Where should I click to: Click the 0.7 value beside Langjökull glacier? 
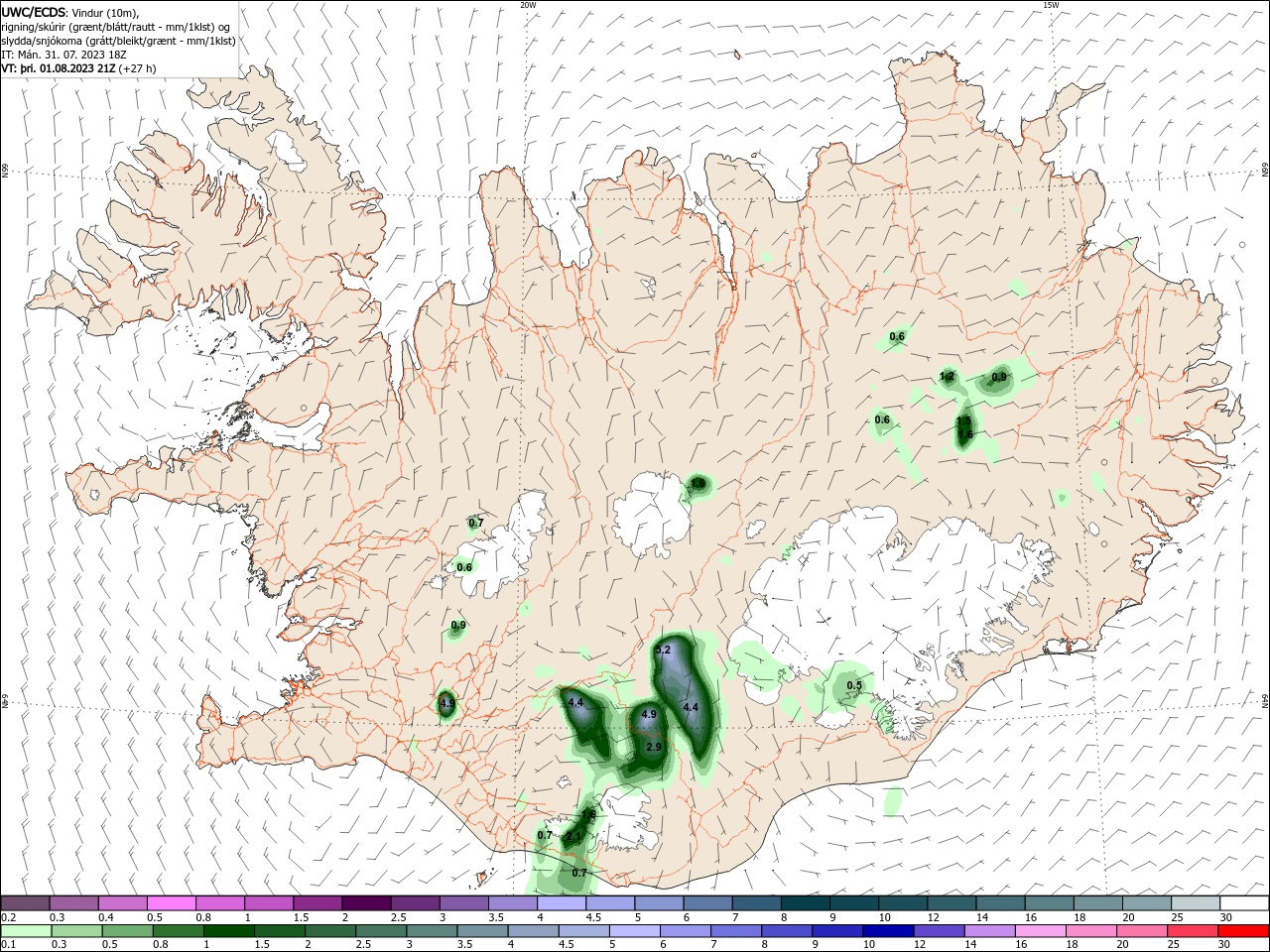pyautogui.click(x=476, y=523)
